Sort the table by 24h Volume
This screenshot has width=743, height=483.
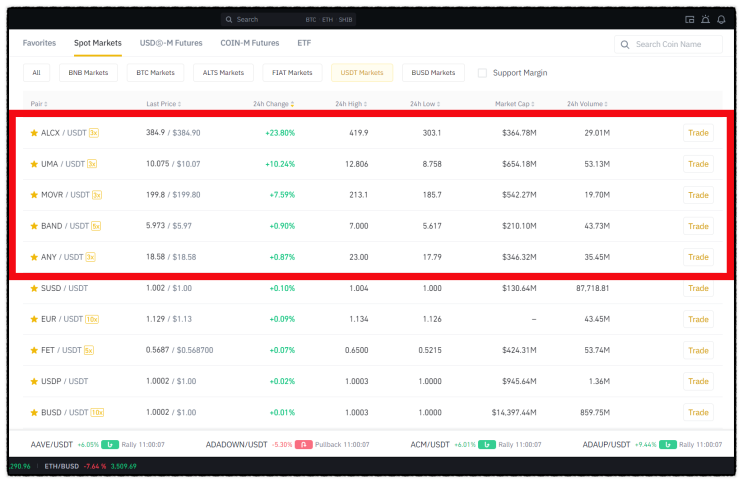tap(587, 104)
